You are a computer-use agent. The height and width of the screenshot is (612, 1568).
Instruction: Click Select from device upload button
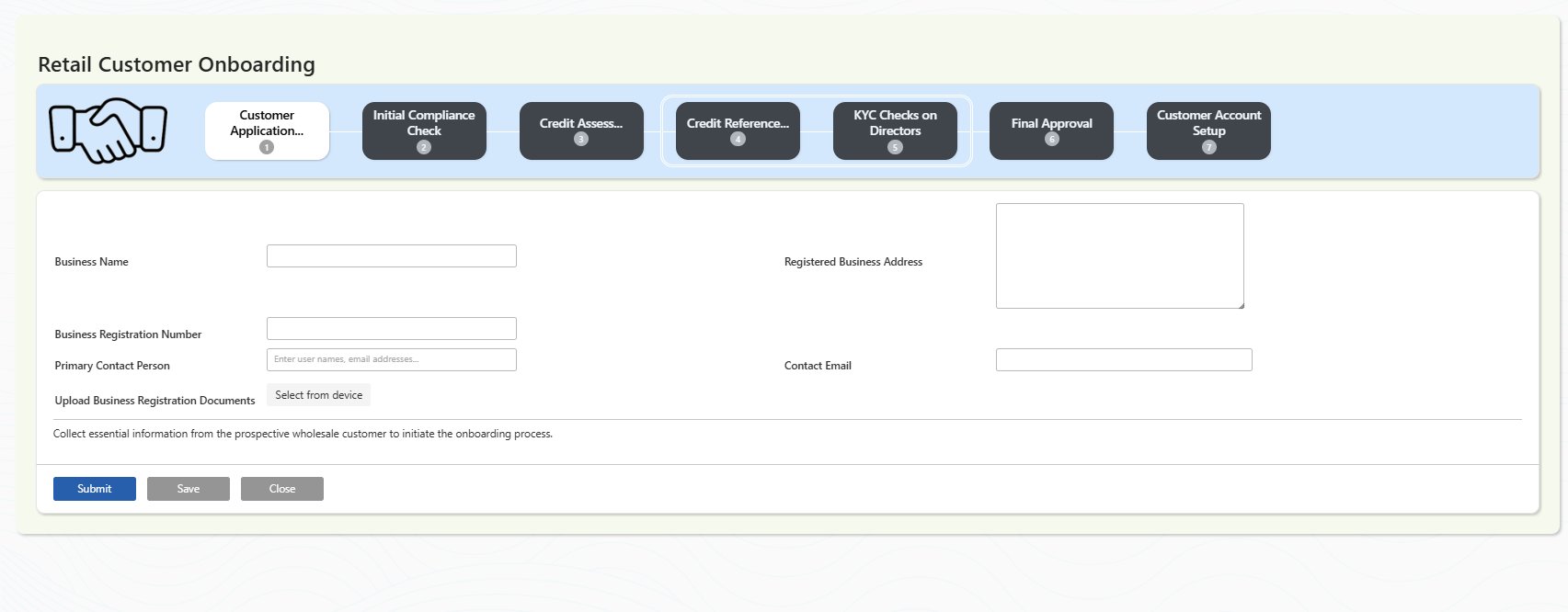click(318, 395)
